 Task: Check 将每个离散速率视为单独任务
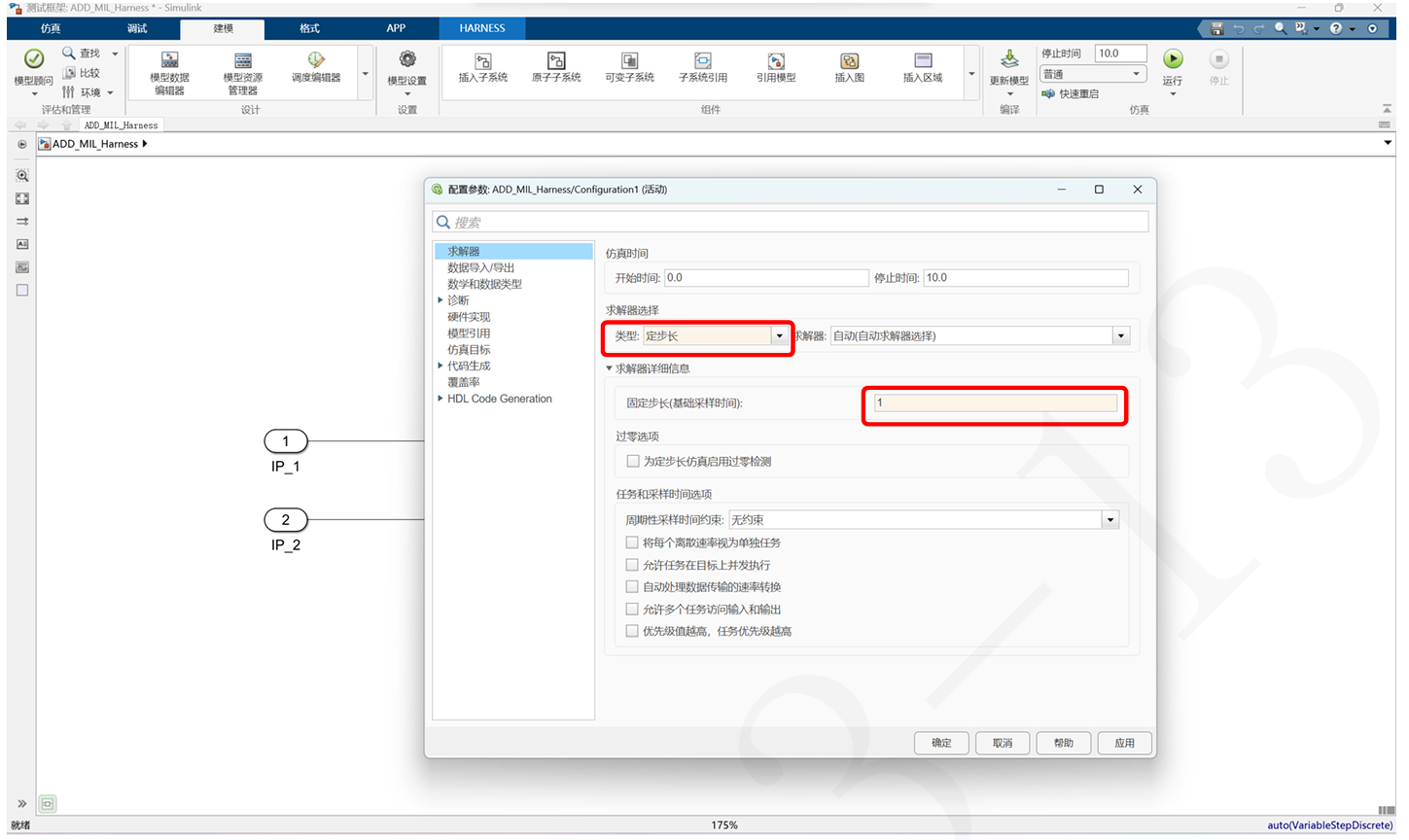632,542
